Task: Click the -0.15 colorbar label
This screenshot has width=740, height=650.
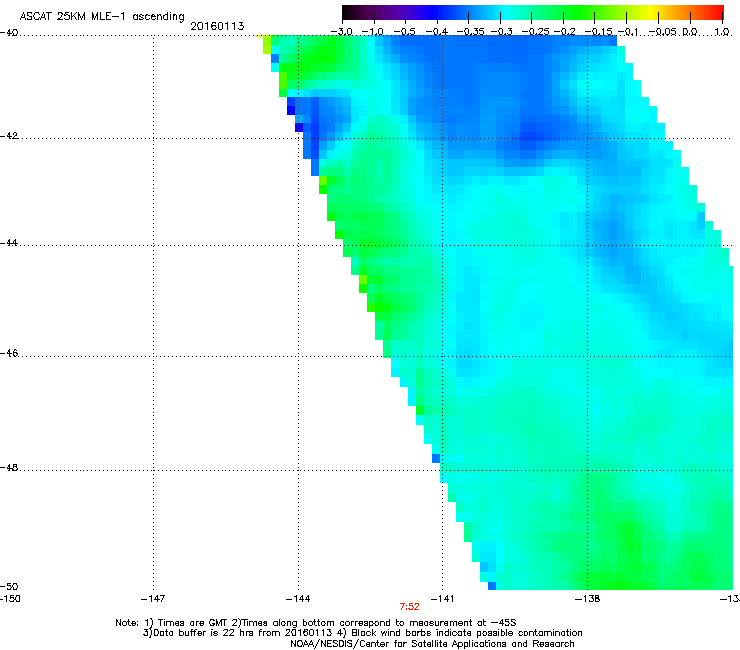Action: 598,32
